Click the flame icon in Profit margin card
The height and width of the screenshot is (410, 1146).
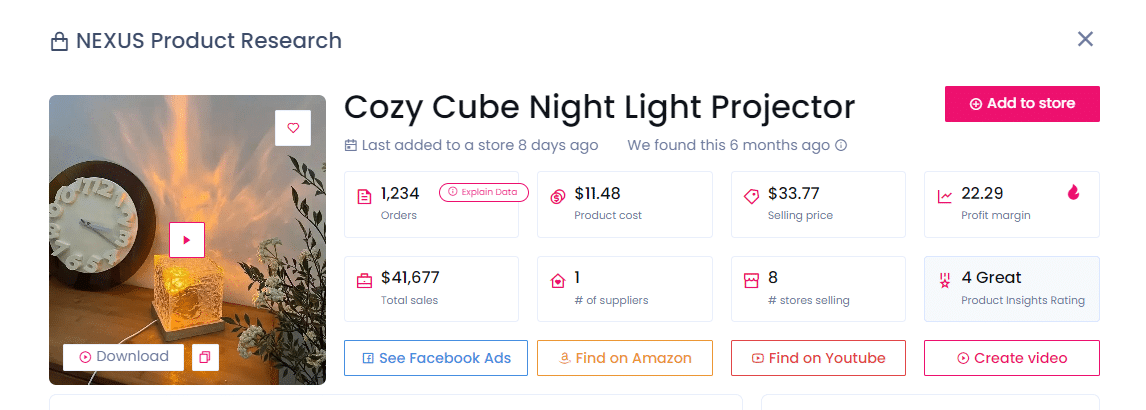(1074, 193)
